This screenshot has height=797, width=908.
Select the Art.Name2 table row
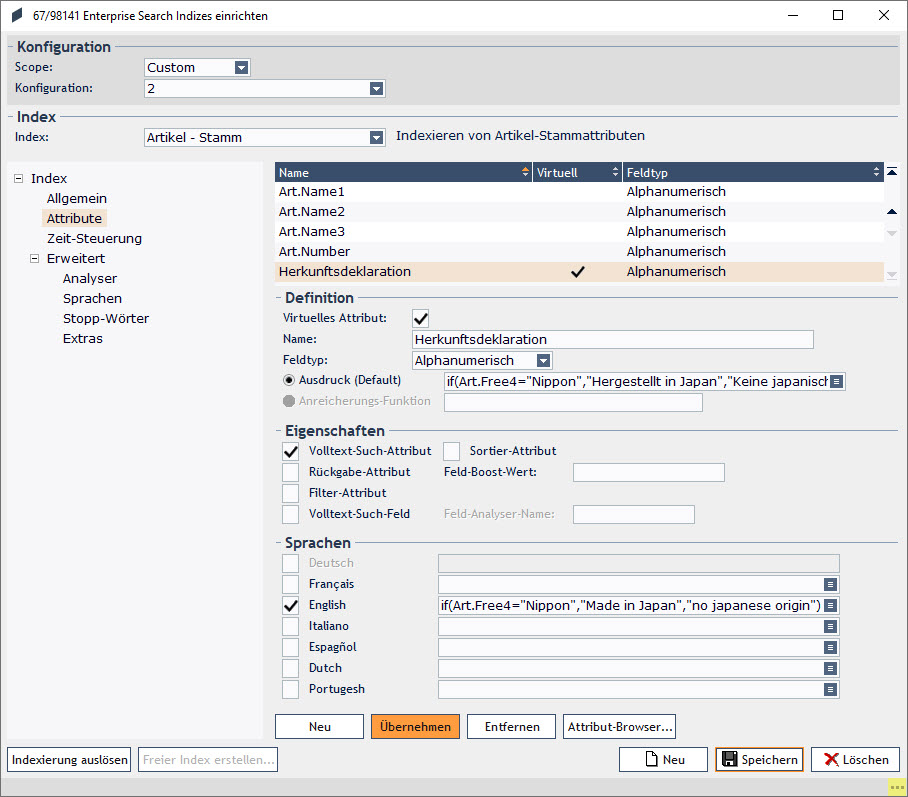[579, 212]
